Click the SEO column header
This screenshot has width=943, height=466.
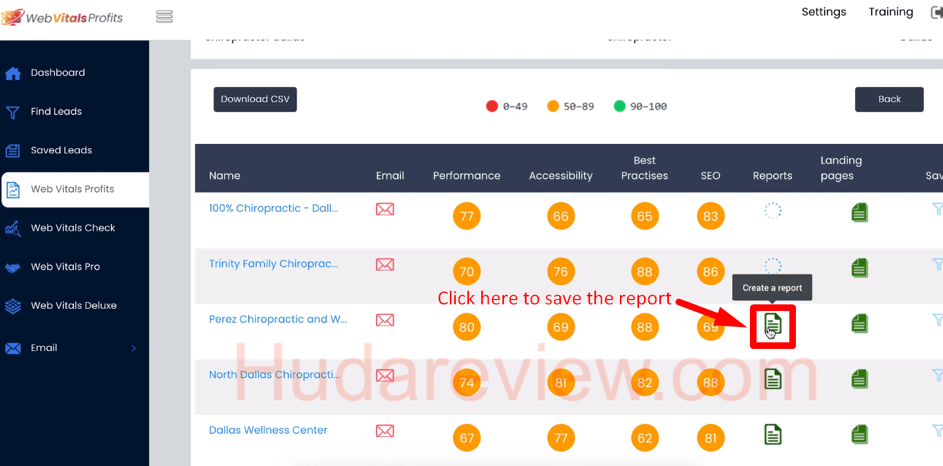[x=710, y=176]
